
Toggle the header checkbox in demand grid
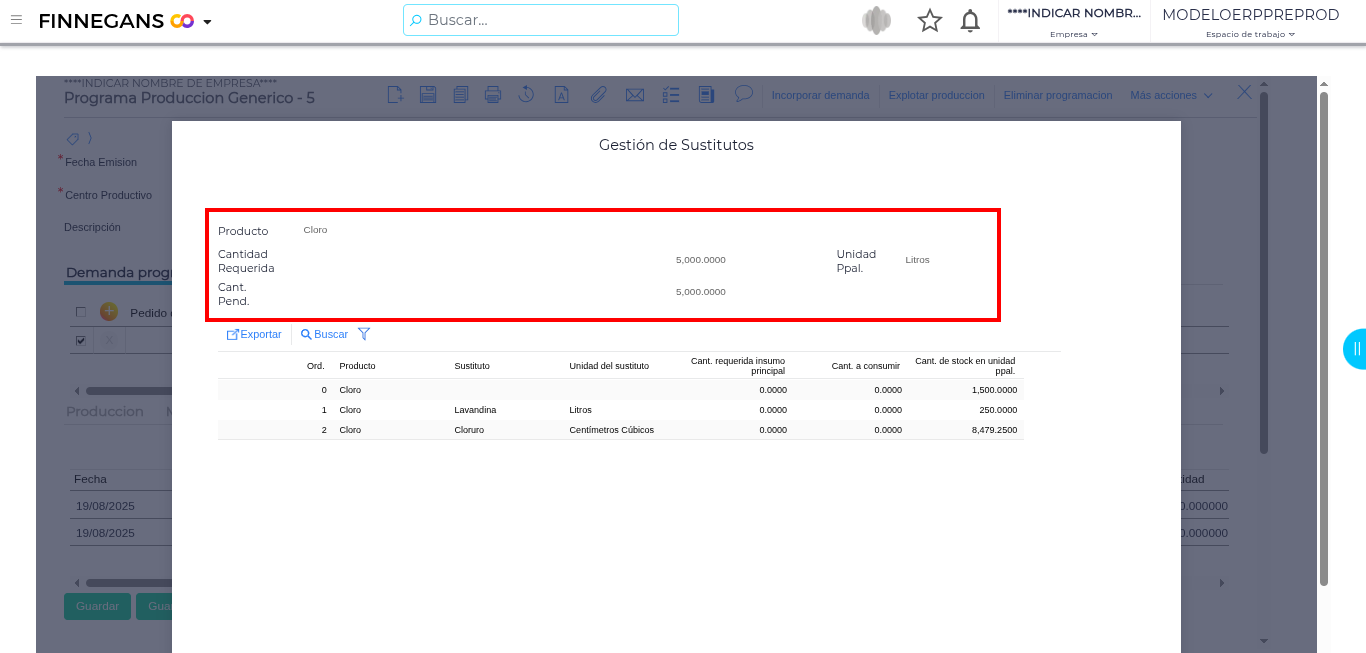coord(81,312)
